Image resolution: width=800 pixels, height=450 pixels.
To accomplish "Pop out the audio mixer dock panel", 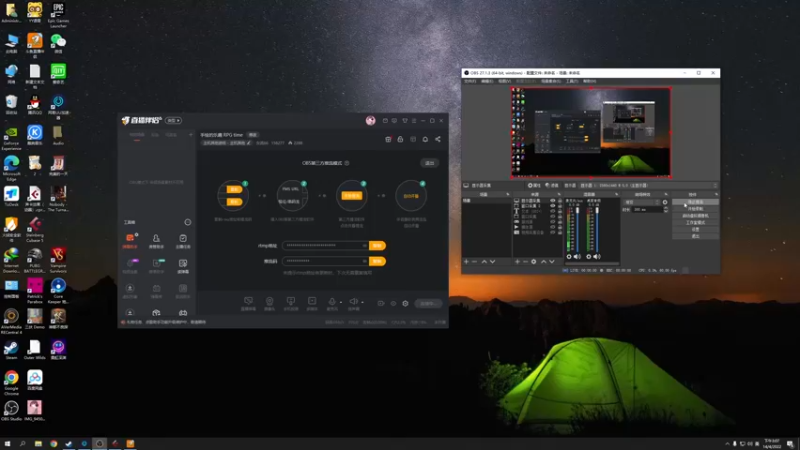I will [x=616, y=194].
